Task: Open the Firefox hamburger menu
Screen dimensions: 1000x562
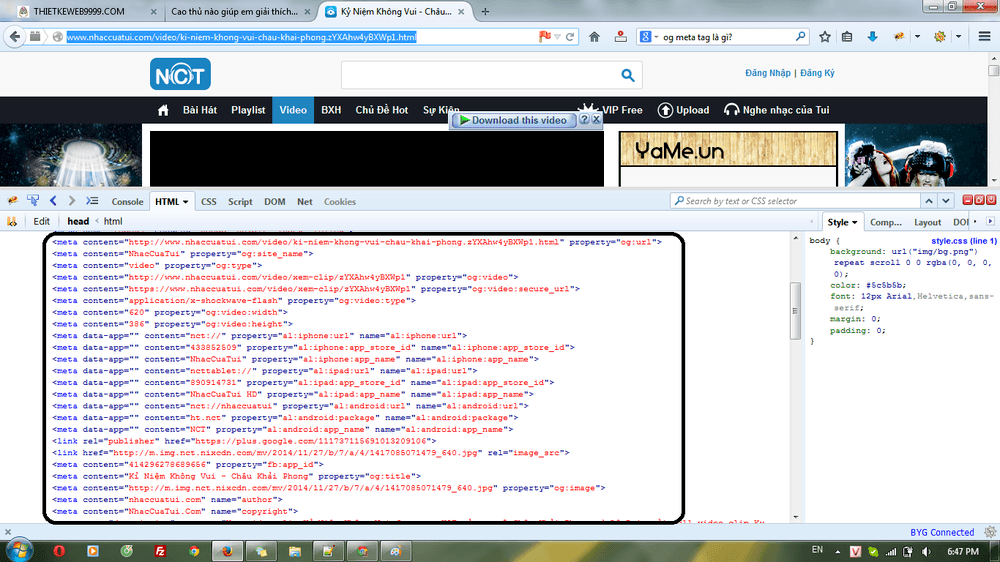Action: [x=985, y=37]
